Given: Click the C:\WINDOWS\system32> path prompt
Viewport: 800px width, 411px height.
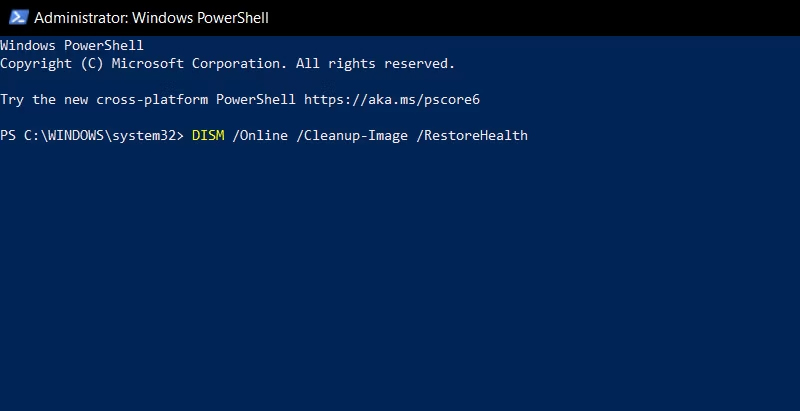Looking at the screenshot, I should (104, 136).
